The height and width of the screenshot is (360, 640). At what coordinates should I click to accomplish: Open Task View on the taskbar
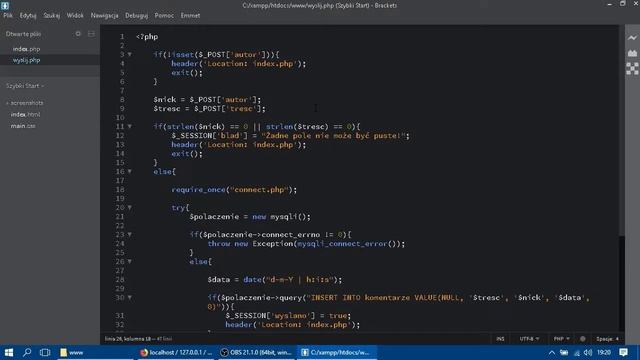(x=45, y=352)
